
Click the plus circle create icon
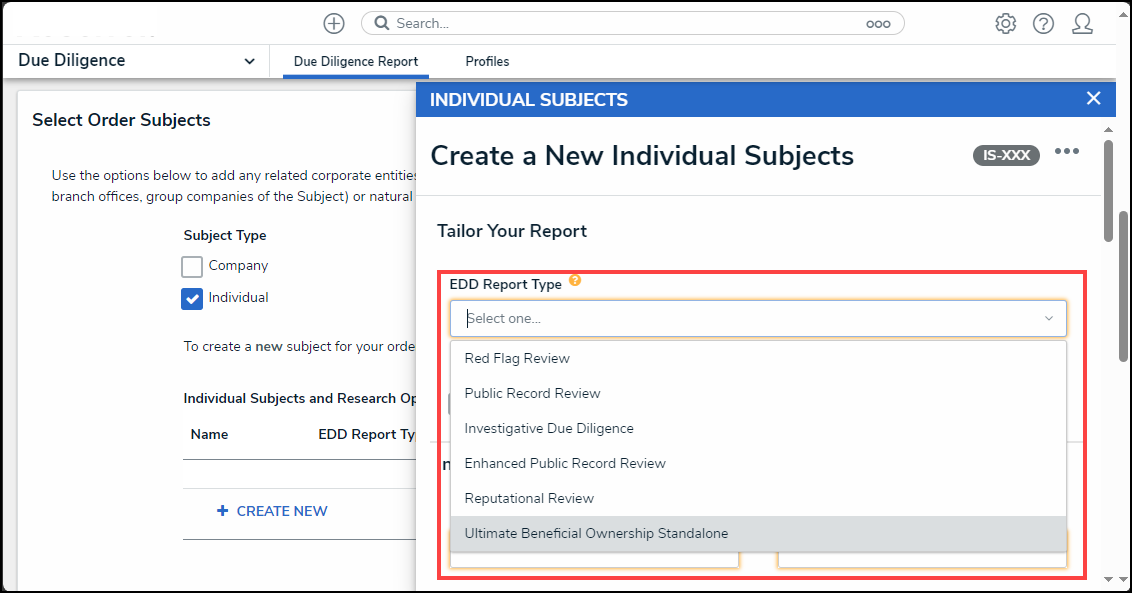(x=334, y=24)
